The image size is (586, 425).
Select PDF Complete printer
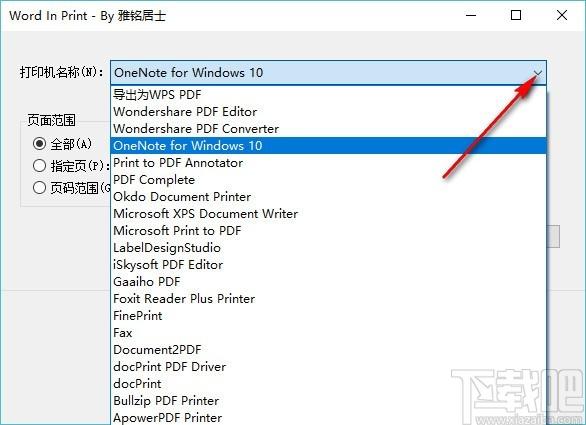coord(329,180)
